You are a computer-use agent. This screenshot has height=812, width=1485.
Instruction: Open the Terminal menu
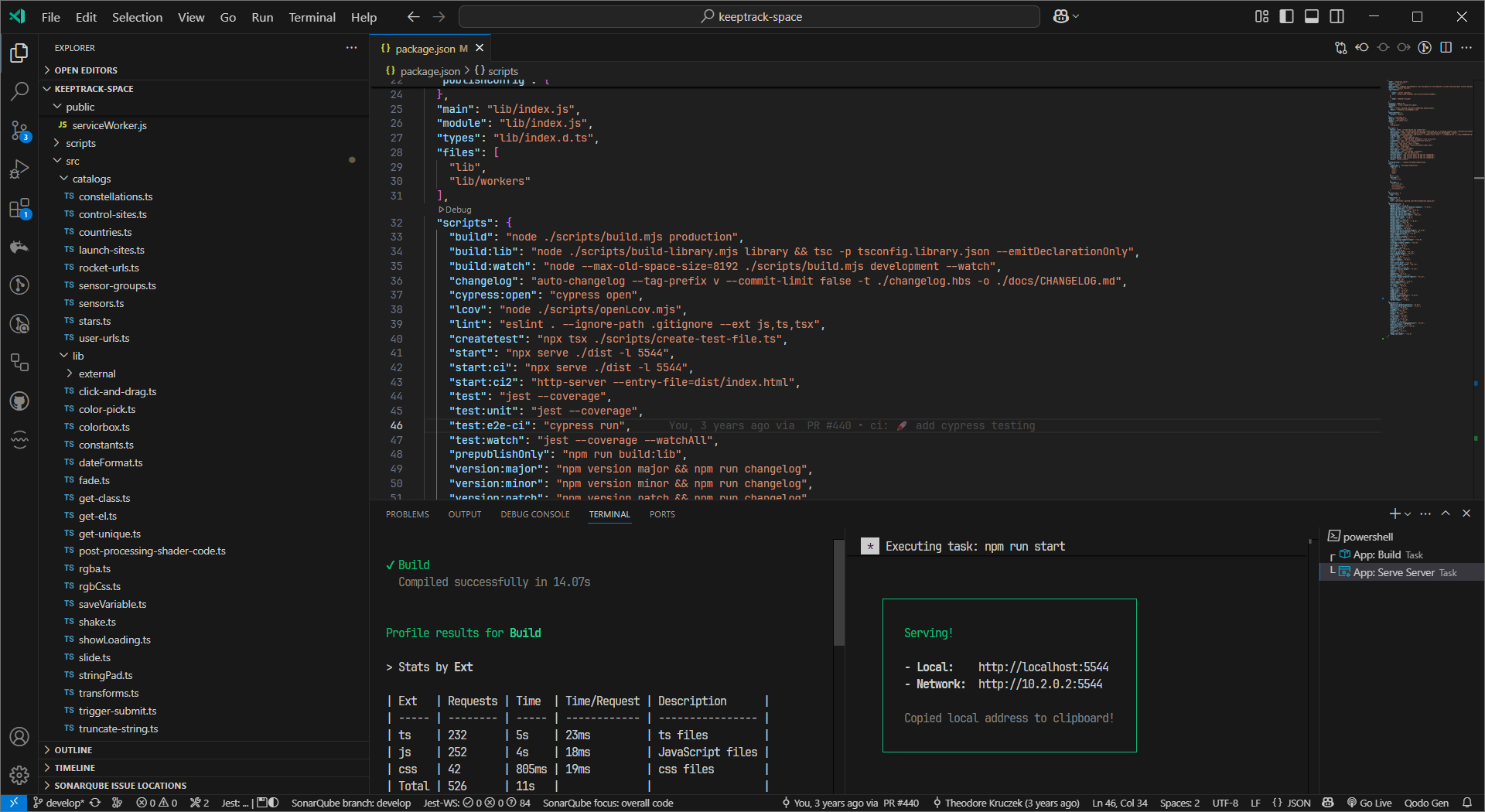tap(312, 17)
